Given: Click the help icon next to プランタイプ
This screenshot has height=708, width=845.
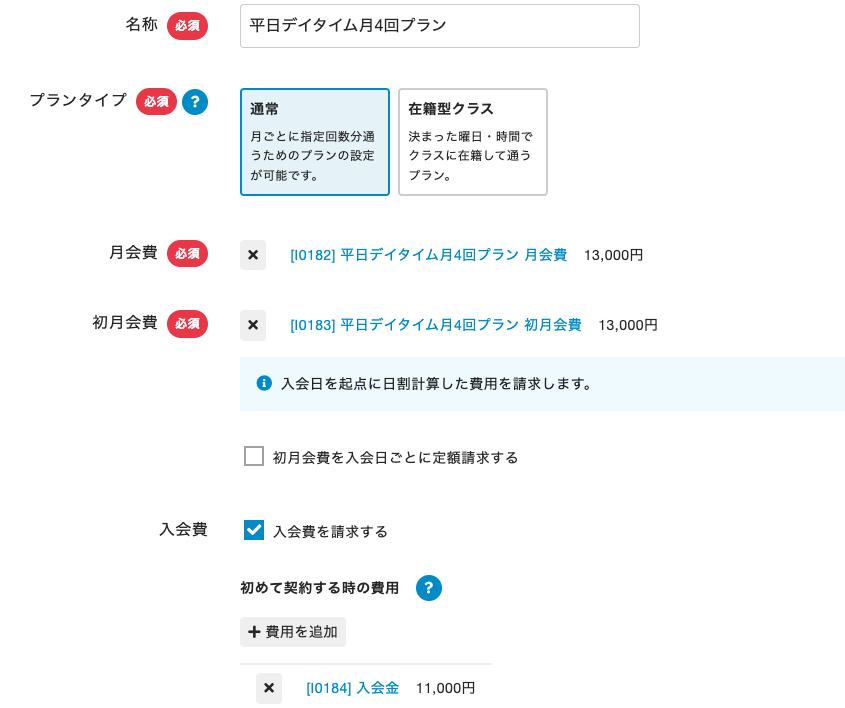Looking at the screenshot, I should [x=195, y=101].
